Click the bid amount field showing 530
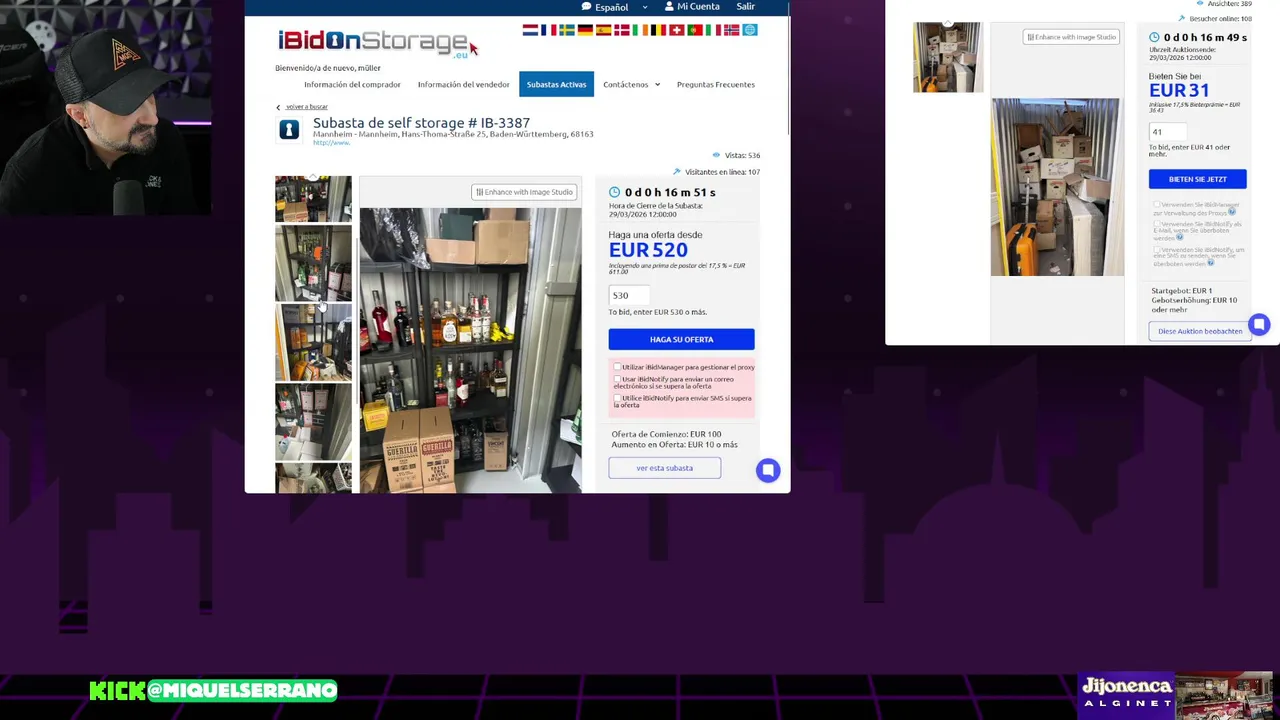The height and width of the screenshot is (720, 1280). (x=629, y=295)
